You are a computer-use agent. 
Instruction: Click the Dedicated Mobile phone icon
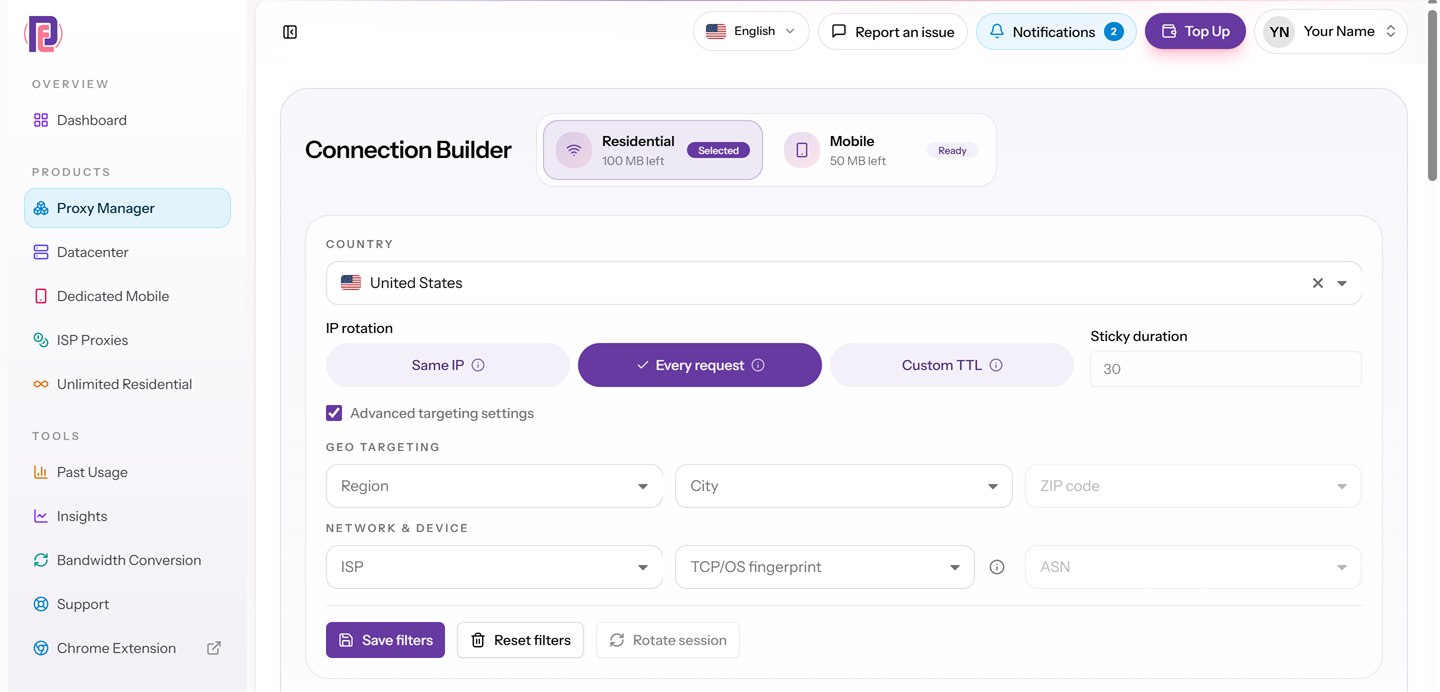click(x=41, y=296)
